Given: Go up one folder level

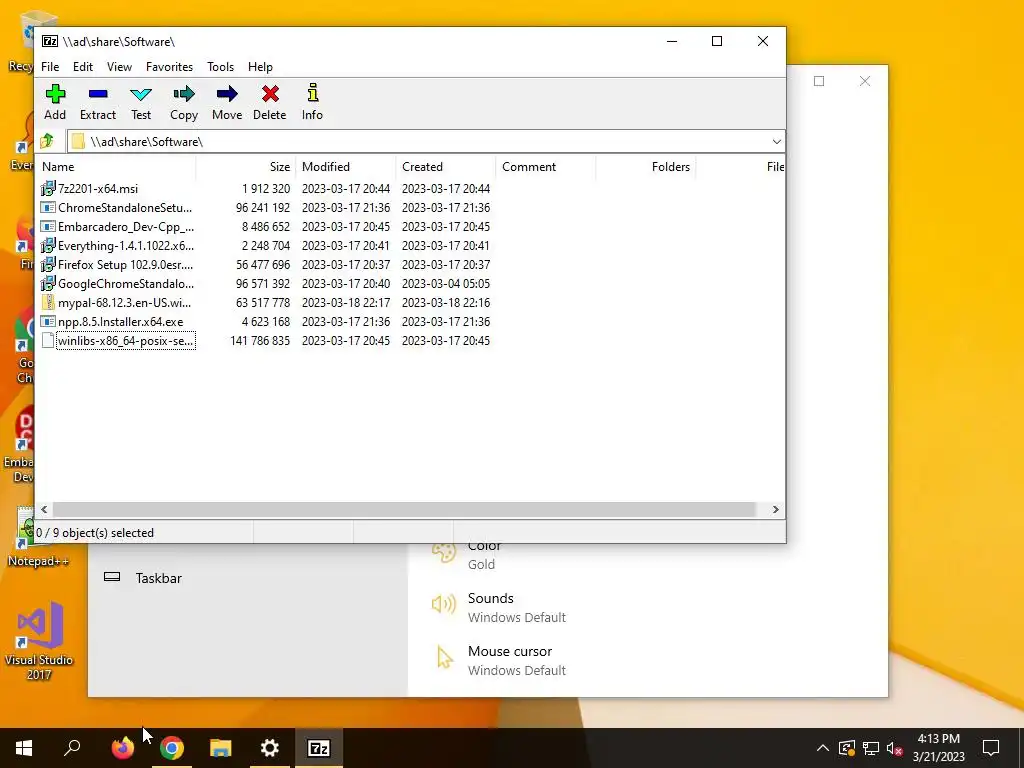Looking at the screenshot, I should click(x=47, y=141).
